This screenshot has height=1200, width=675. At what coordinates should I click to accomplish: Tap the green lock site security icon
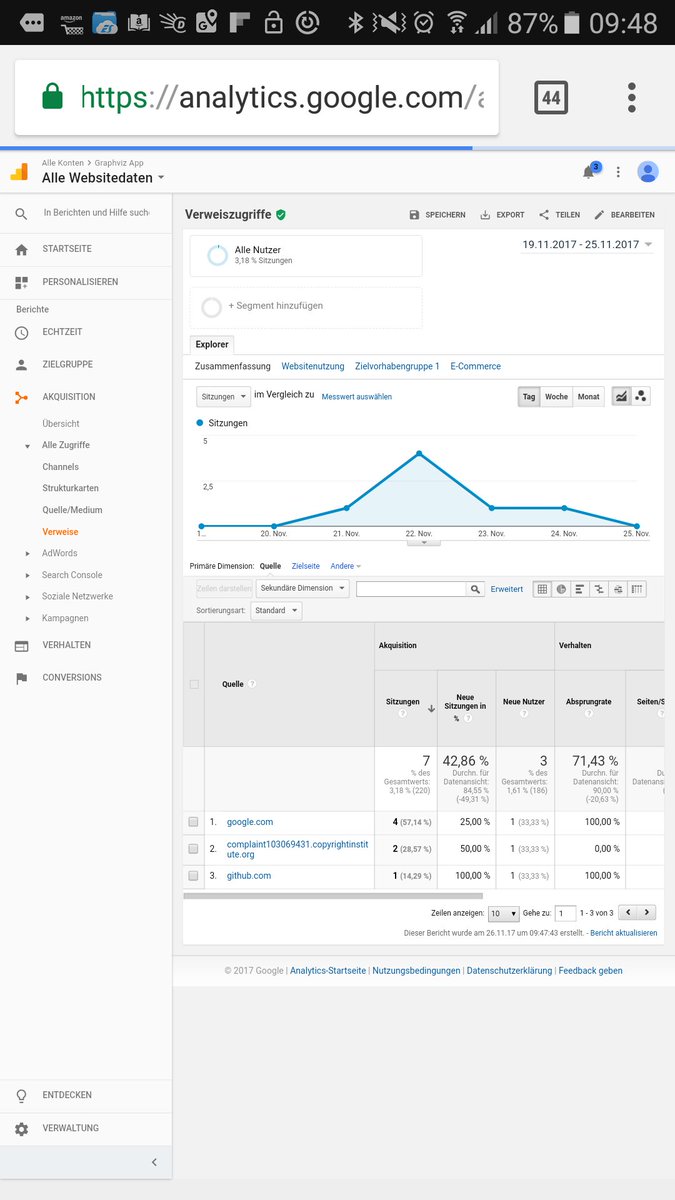click(52, 97)
